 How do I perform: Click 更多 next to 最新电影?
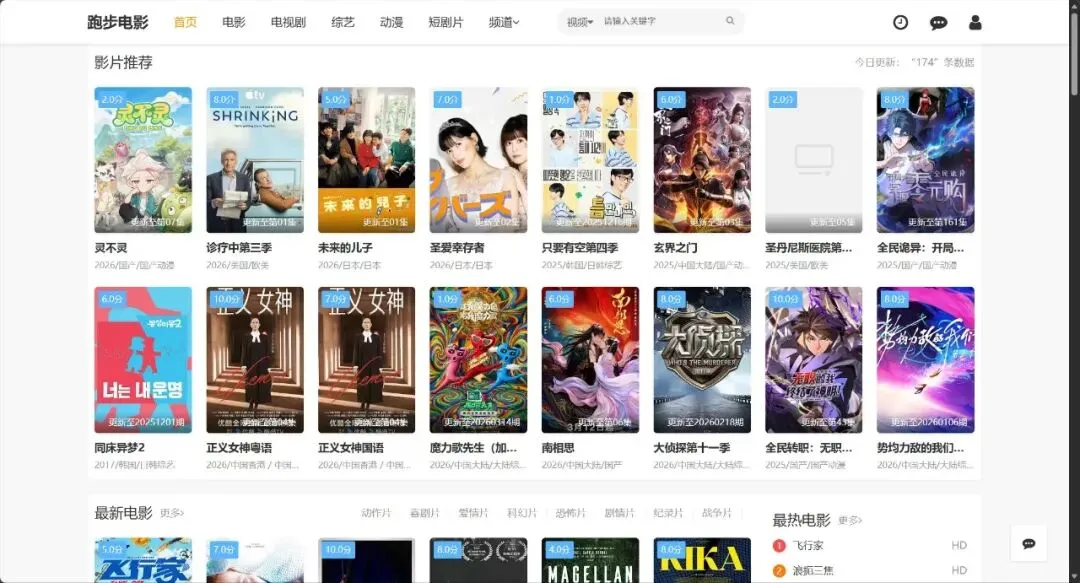click(172, 513)
